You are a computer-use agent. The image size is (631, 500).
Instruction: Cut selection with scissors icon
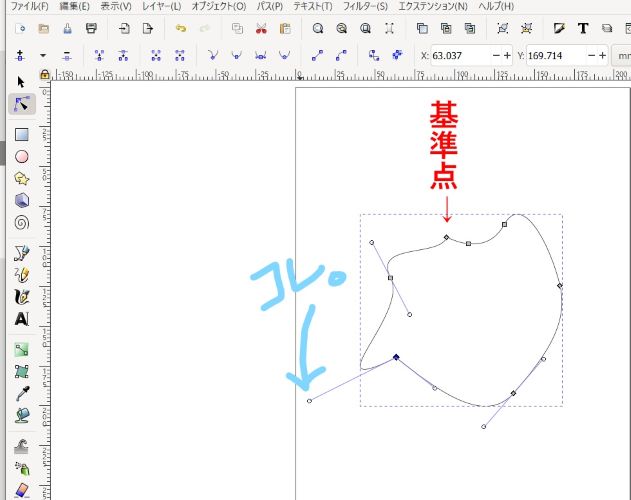pos(261,28)
